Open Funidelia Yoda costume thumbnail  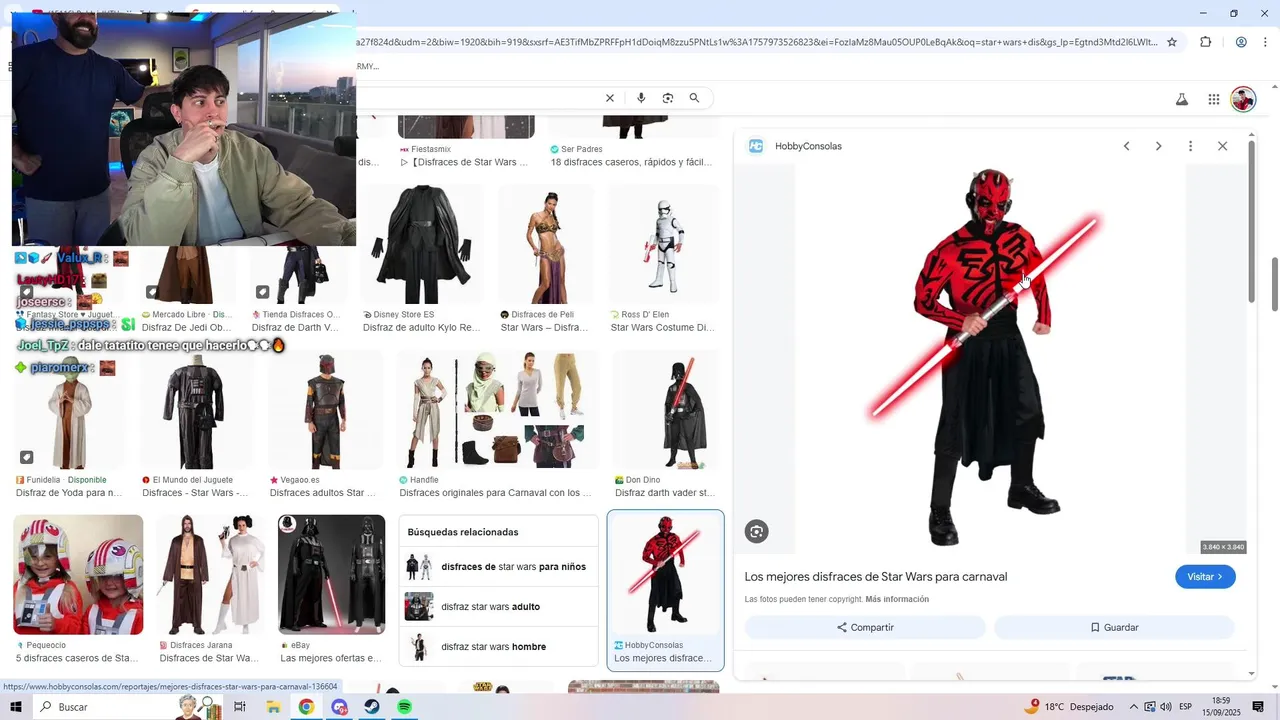tap(70, 410)
